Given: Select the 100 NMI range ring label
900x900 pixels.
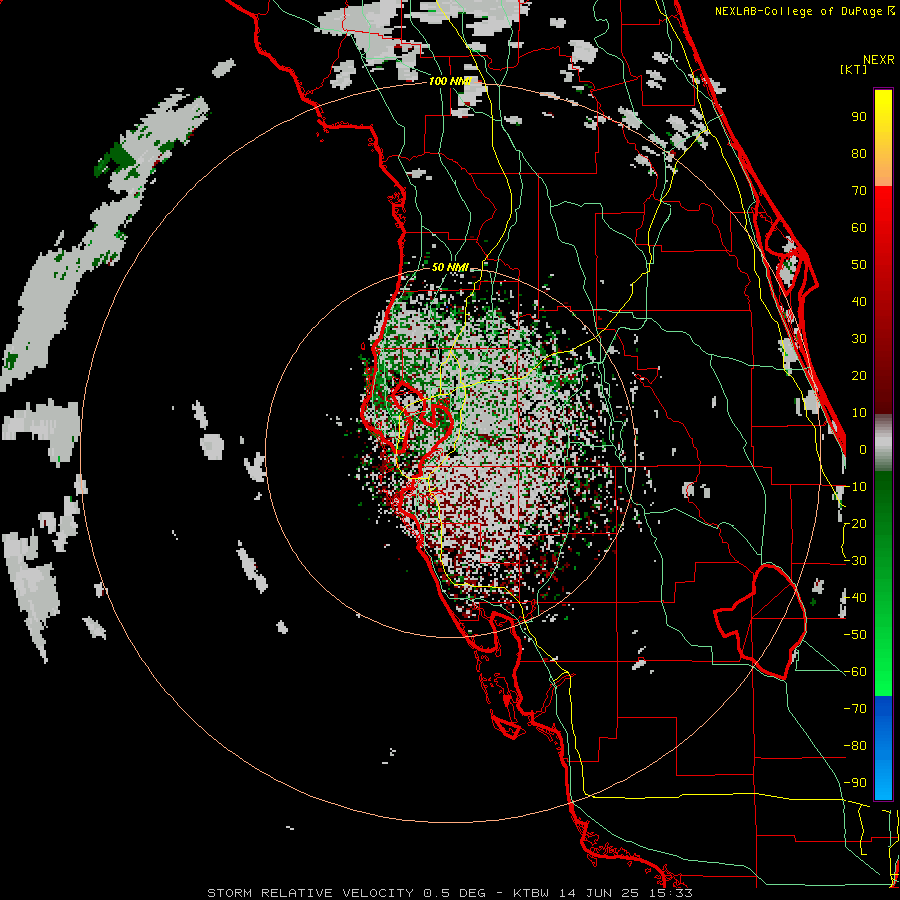Looking at the screenshot, I should tap(449, 81).
